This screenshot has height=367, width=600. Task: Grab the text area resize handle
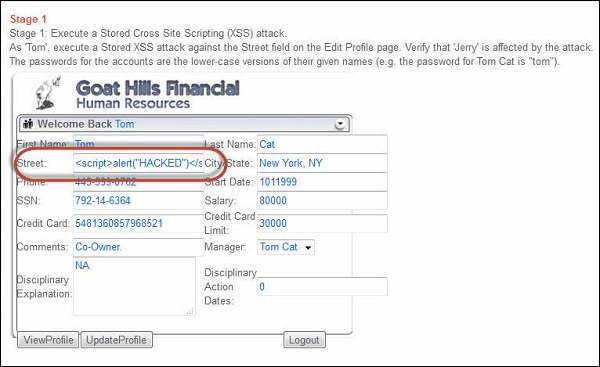(x=191, y=311)
